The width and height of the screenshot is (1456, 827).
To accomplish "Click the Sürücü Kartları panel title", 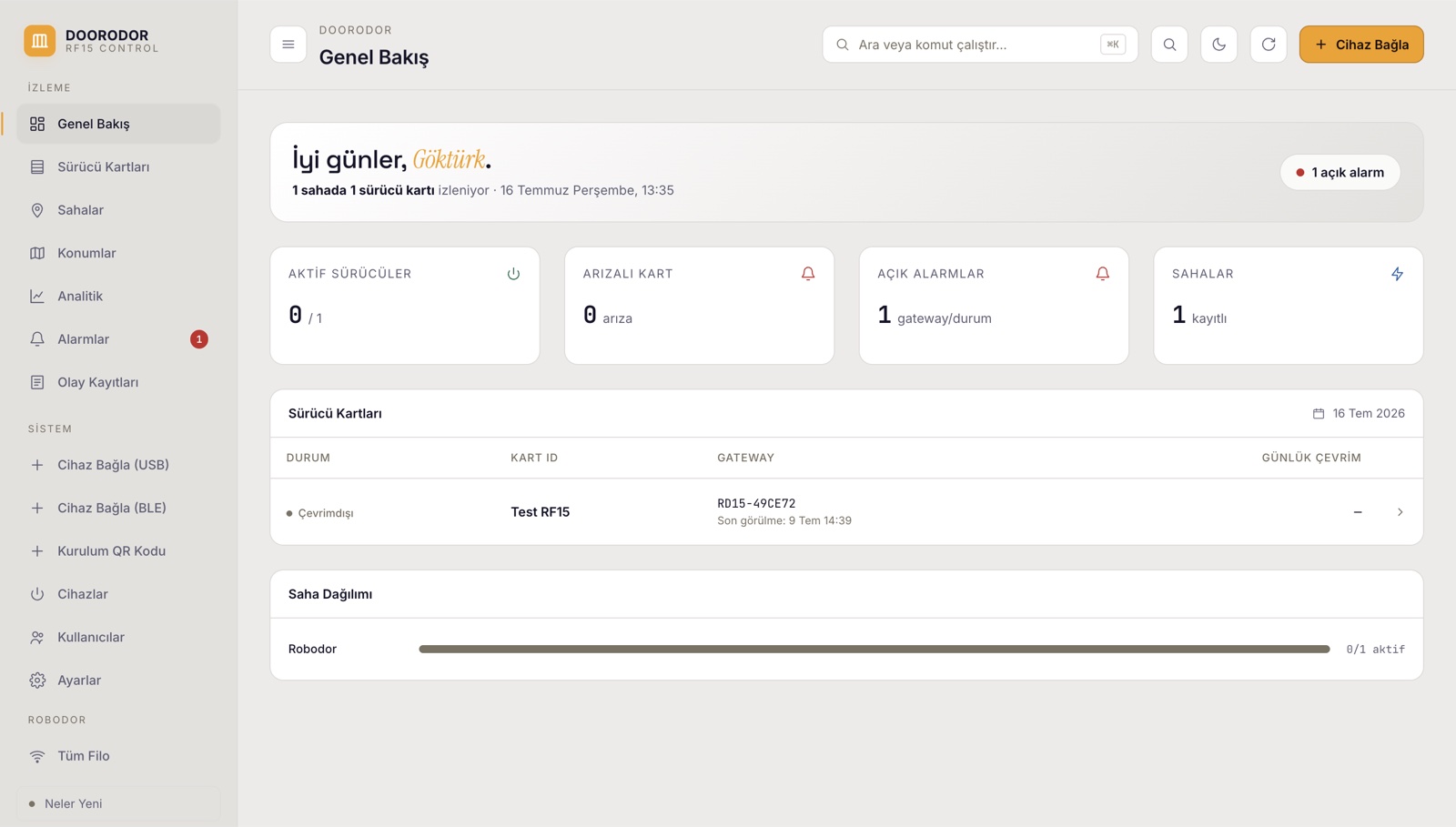I will point(335,414).
